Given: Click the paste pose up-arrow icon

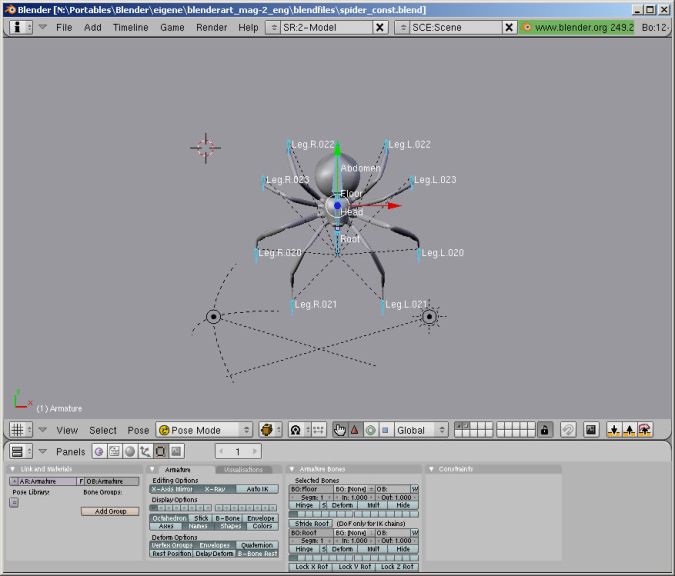Looking at the screenshot, I should coord(629,430).
